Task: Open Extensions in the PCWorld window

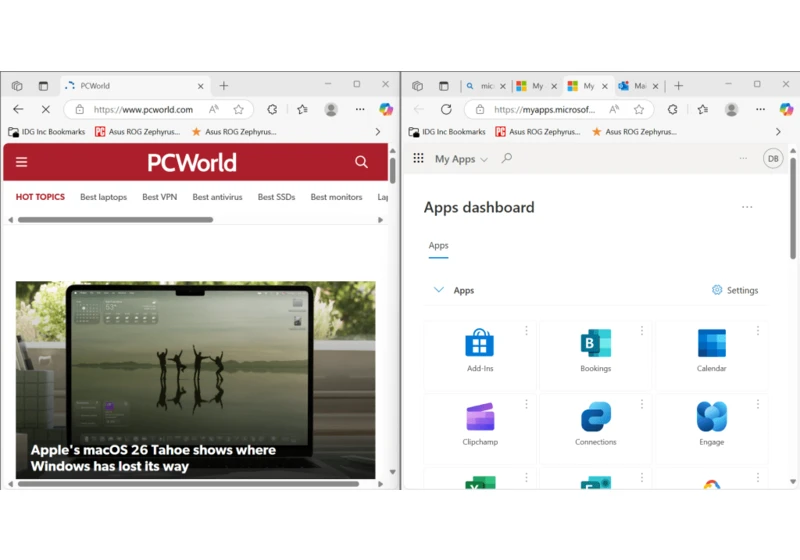Action: coord(272,109)
